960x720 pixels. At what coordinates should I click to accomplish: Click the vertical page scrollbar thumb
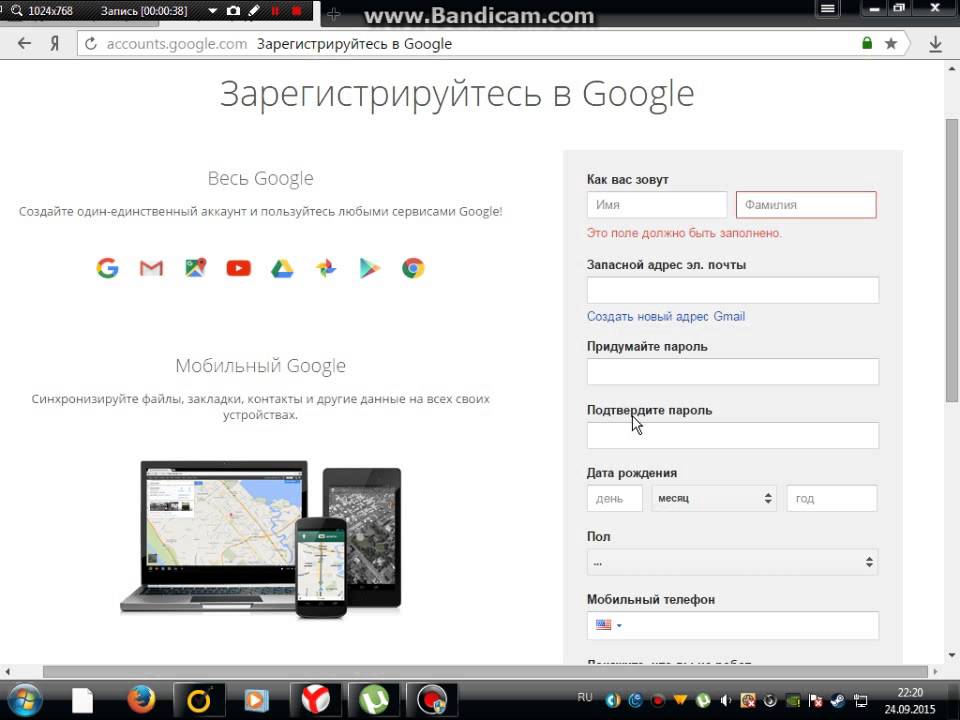(x=951, y=260)
